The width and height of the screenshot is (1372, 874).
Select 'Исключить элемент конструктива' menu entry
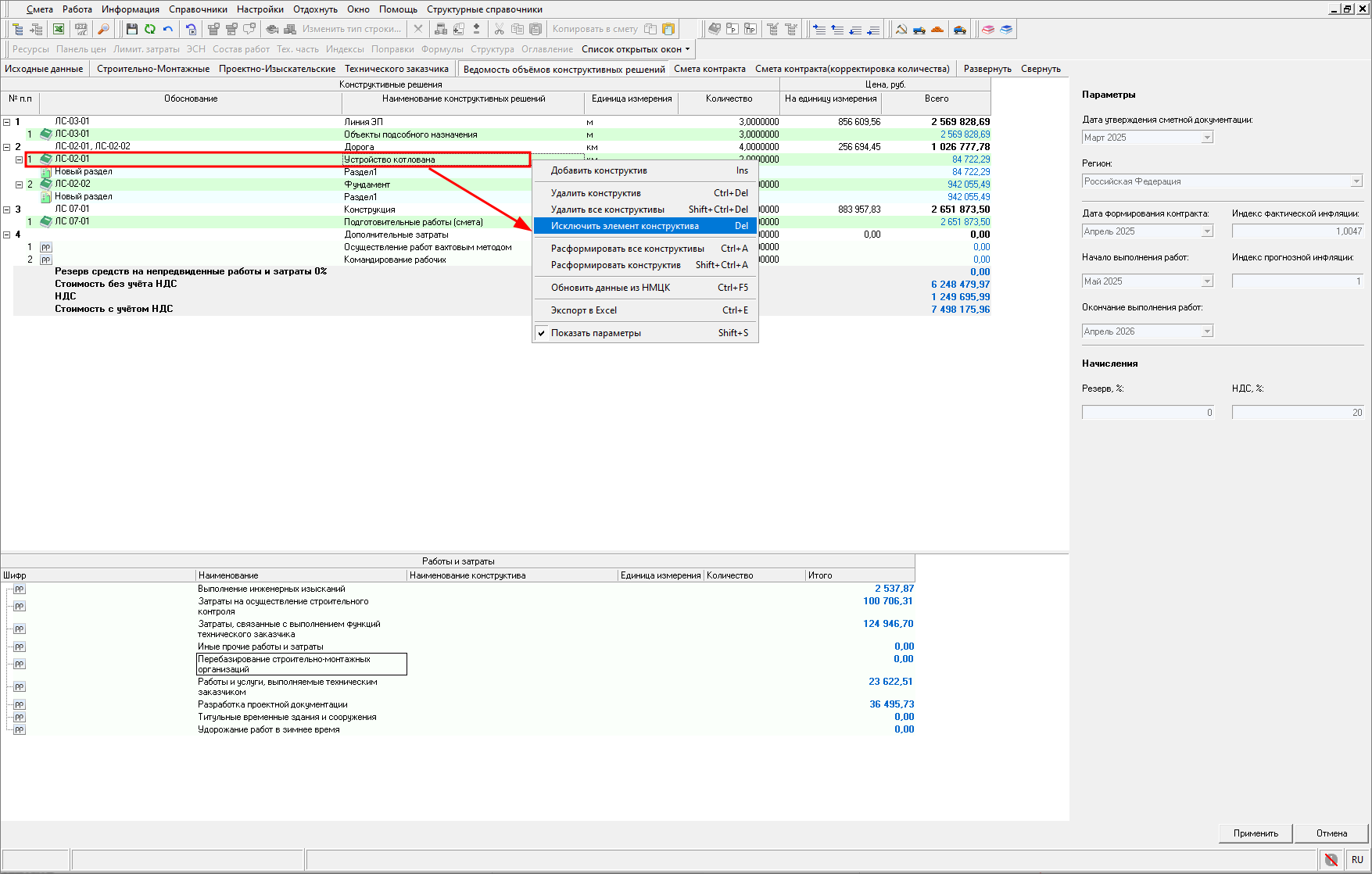(624, 226)
